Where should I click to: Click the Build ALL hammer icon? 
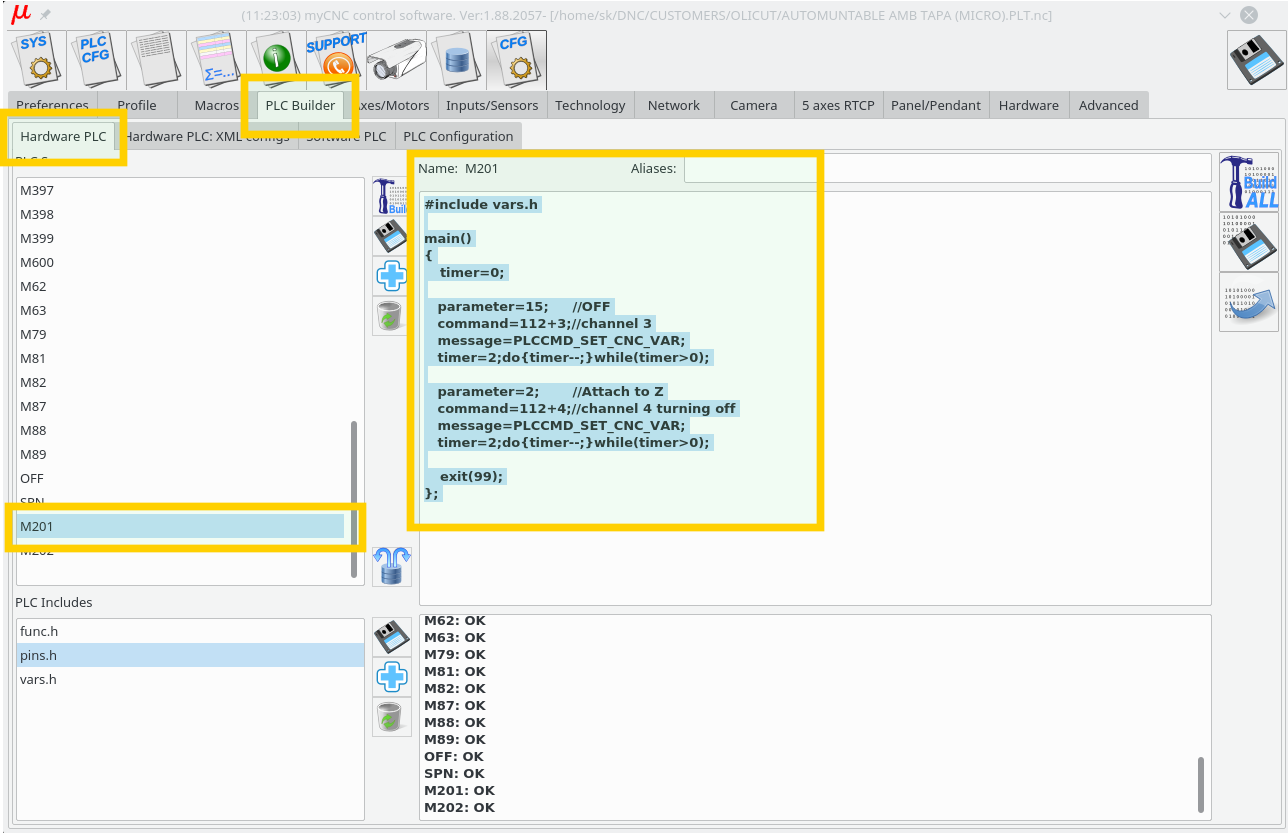tap(1248, 182)
